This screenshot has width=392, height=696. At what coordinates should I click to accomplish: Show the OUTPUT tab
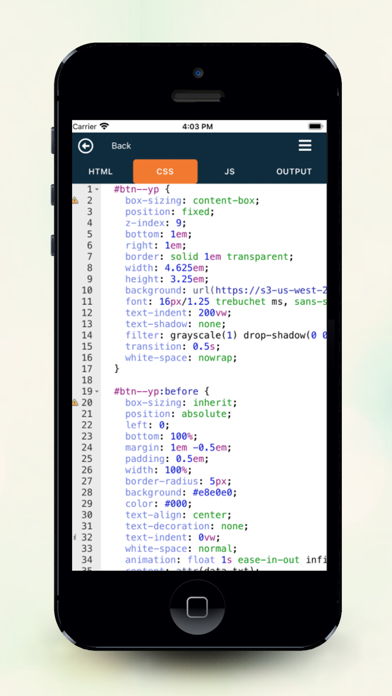point(294,171)
